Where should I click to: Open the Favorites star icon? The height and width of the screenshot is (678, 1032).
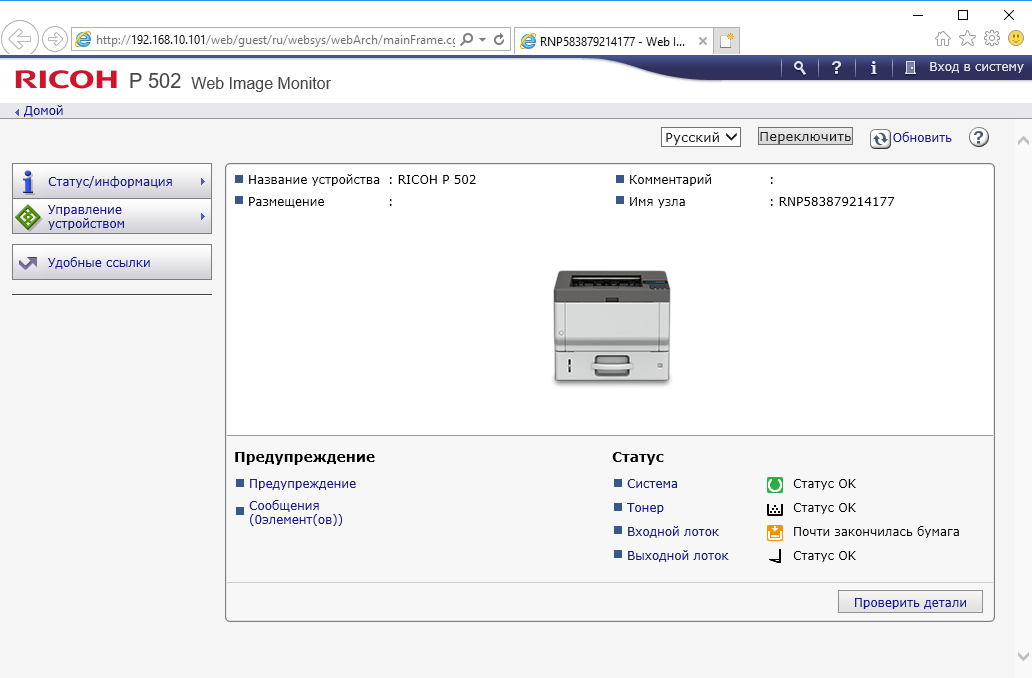point(967,38)
